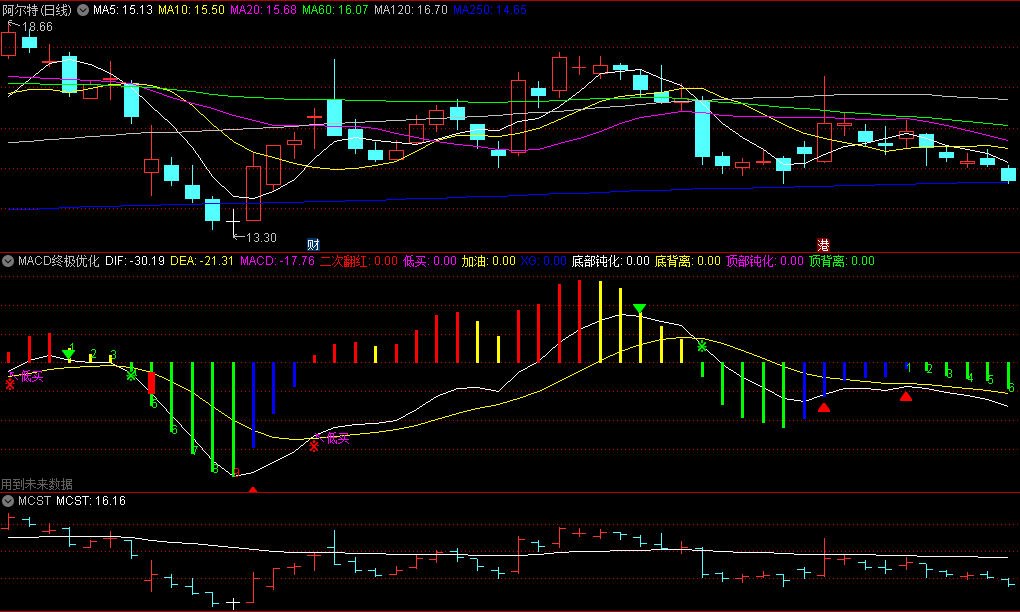Click the 财 financial event marker
Image resolution: width=1020 pixels, height=612 pixels.
coord(314,245)
